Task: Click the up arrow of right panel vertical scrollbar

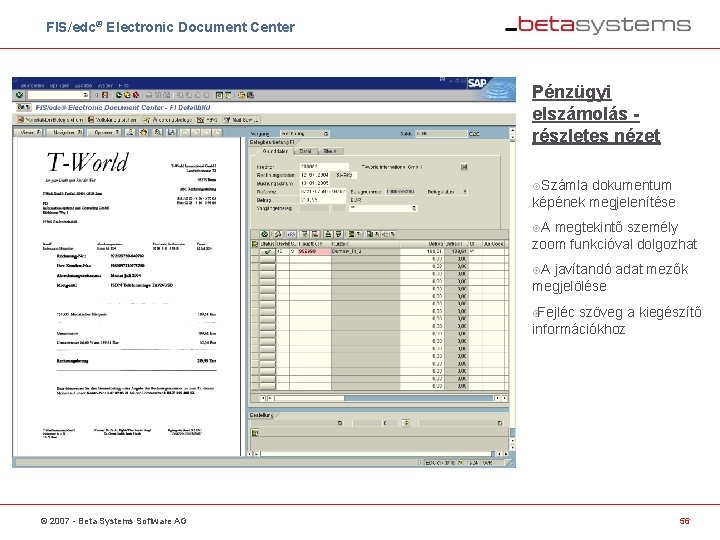Action: point(512,130)
